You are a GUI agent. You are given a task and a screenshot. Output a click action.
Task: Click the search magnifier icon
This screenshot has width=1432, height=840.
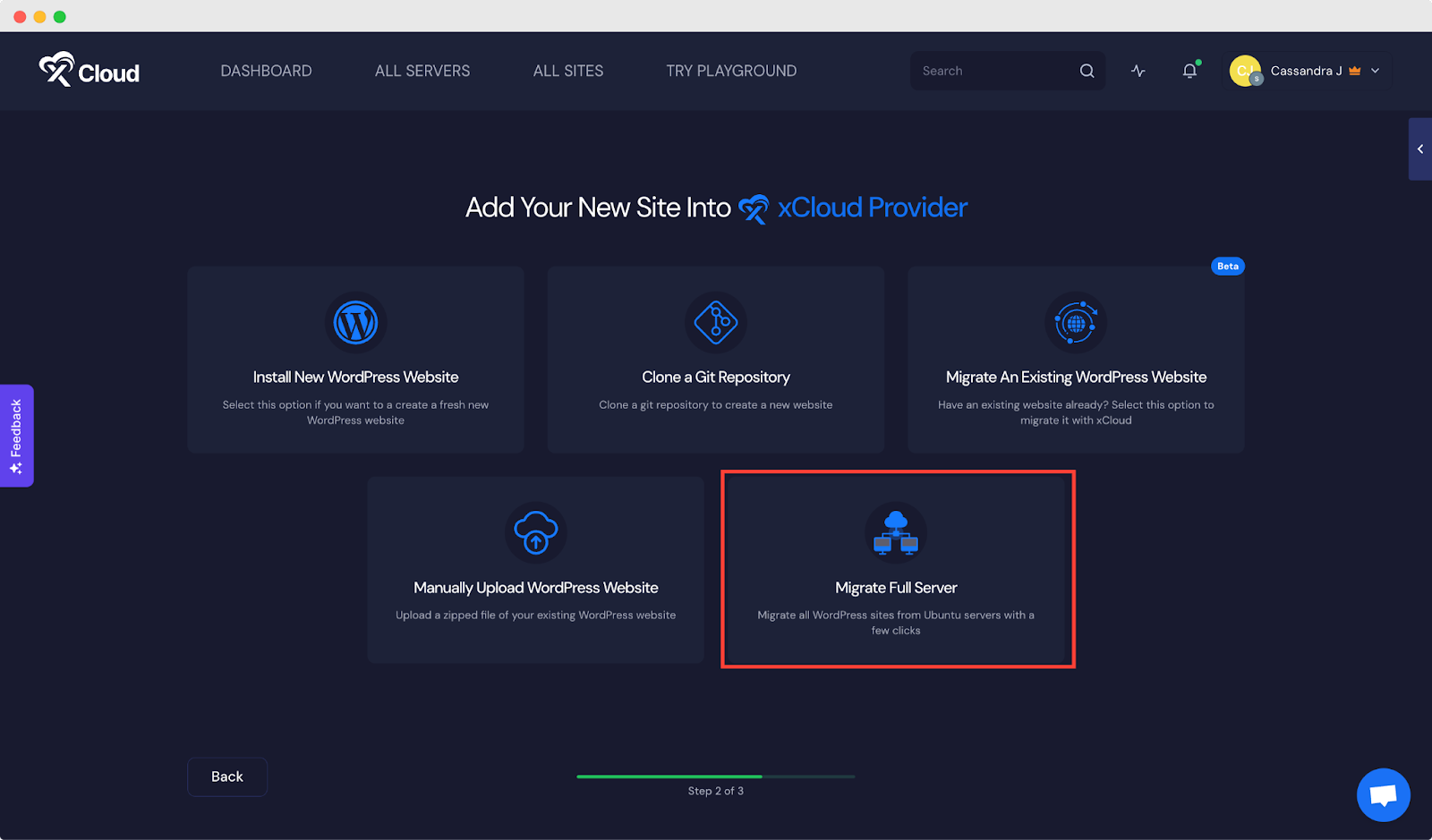(1087, 71)
